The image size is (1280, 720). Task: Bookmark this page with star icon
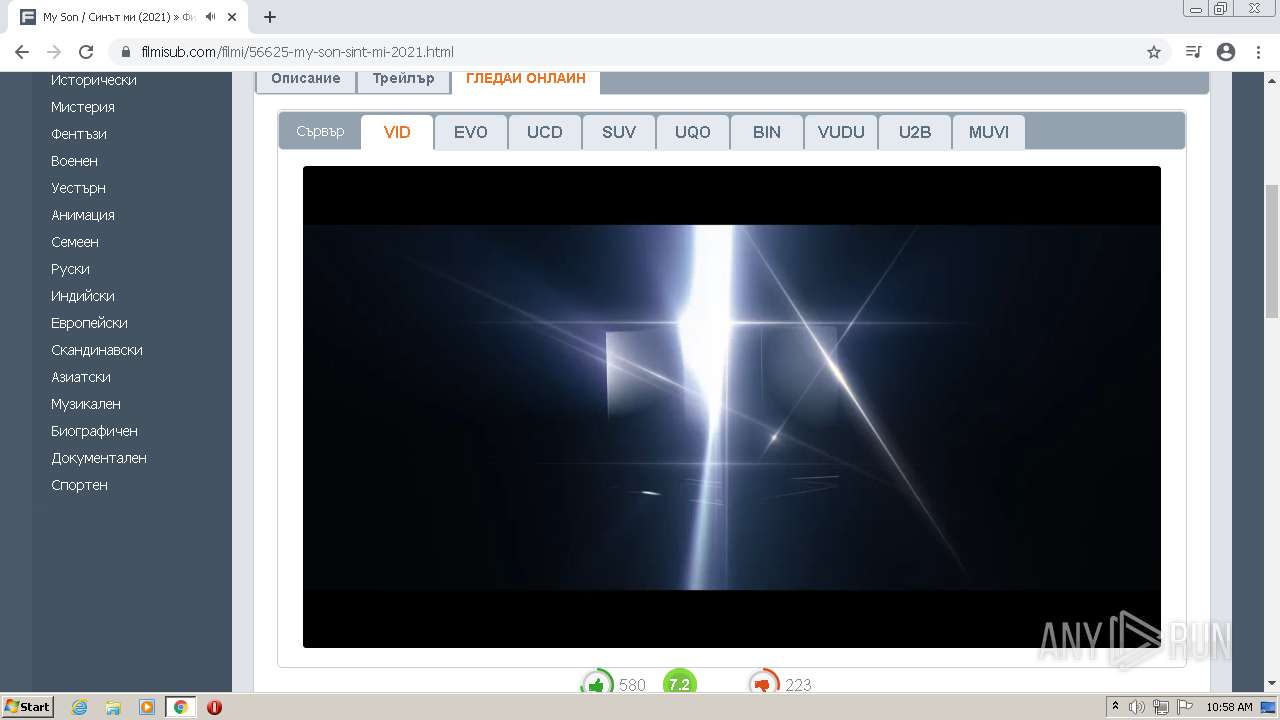tap(1154, 52)
